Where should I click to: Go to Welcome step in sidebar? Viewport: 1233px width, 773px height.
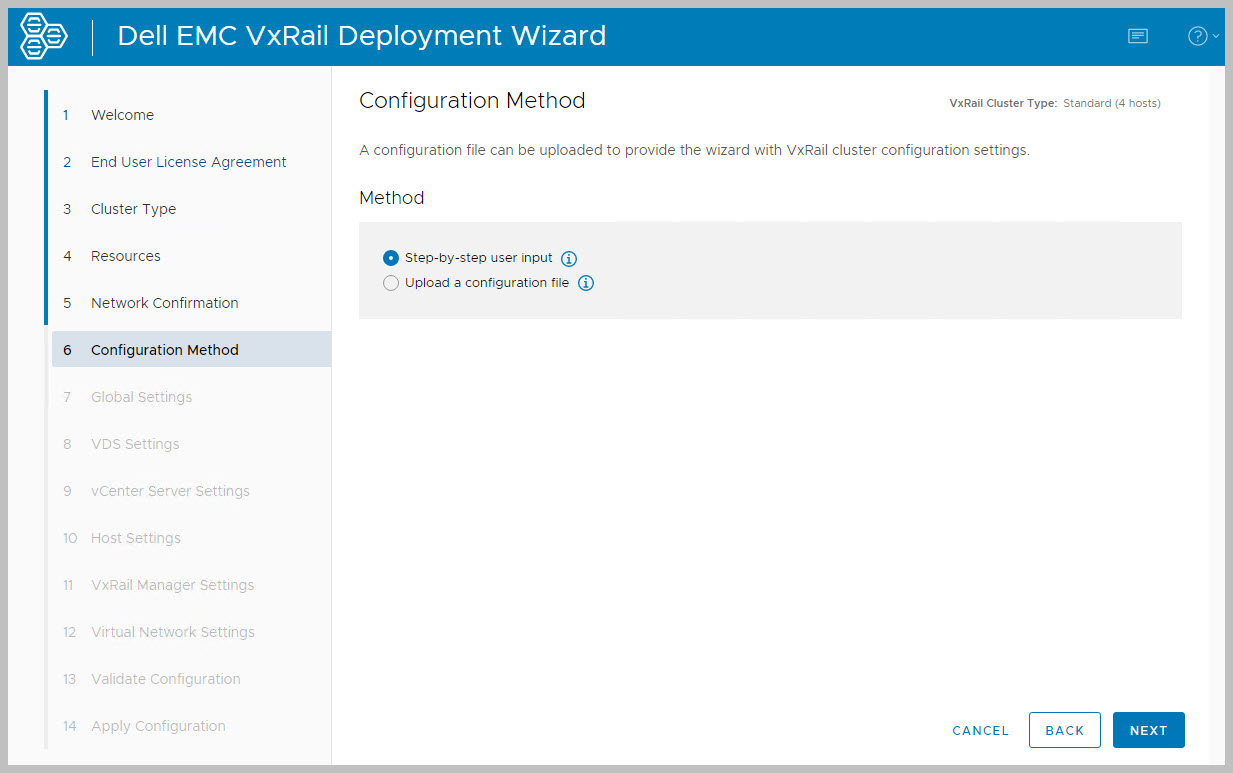[x=122, y=115]
